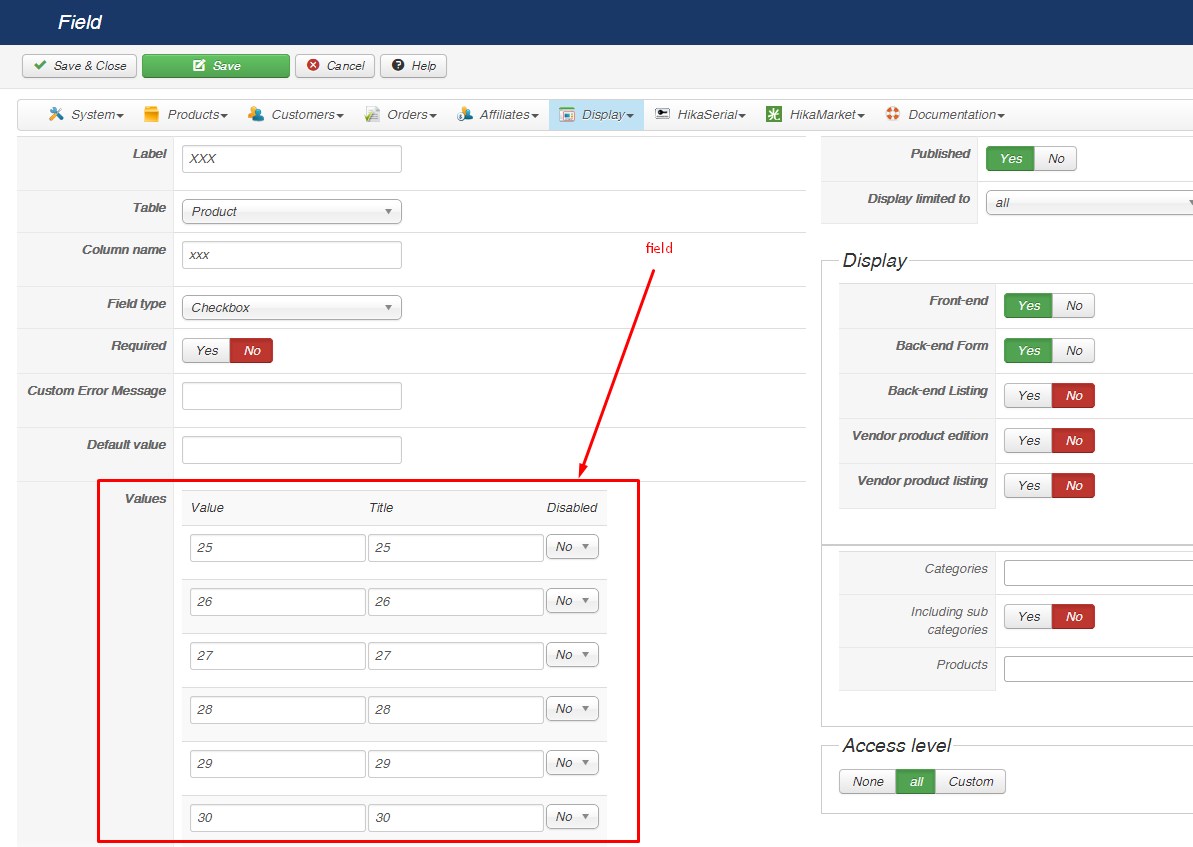Click the System menu wrench icon

coord(56,114)
